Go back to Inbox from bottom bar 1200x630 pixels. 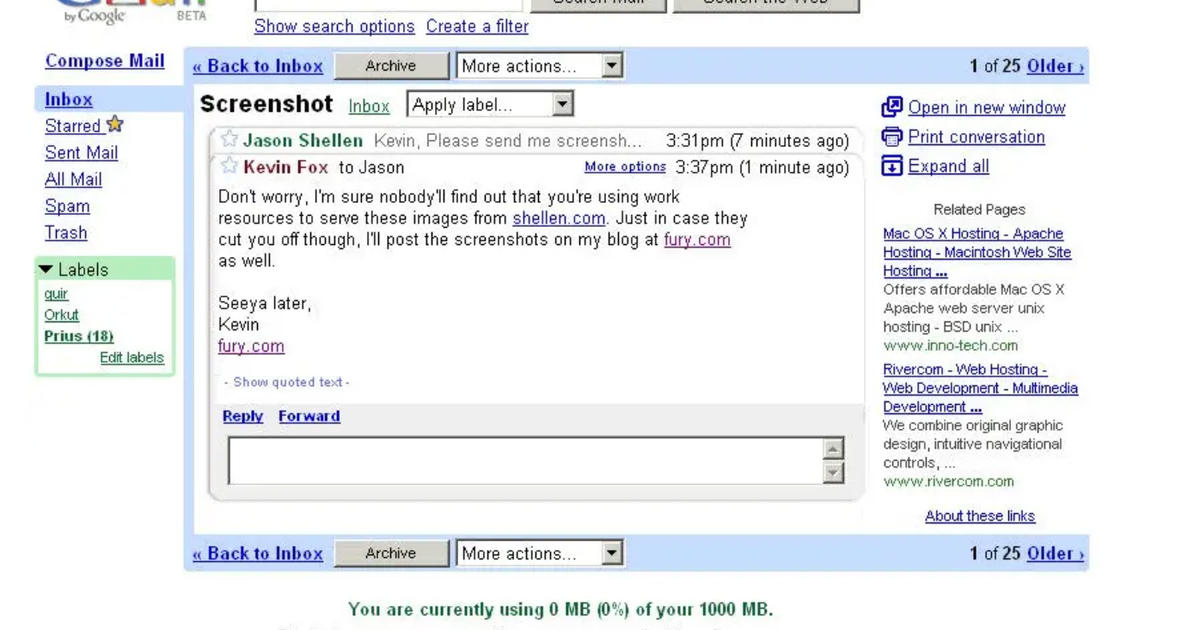pyautogui.click(x=258, y=553)
